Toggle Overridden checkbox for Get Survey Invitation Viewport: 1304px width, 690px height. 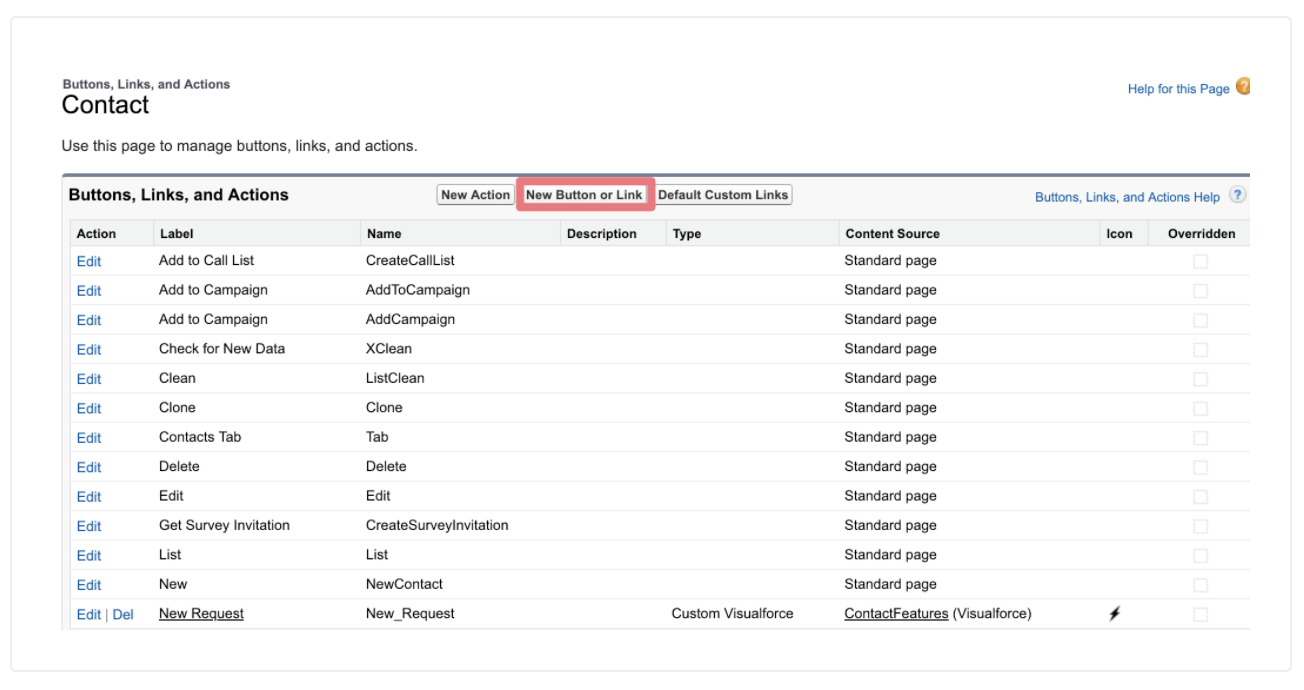pos(1200,526)
